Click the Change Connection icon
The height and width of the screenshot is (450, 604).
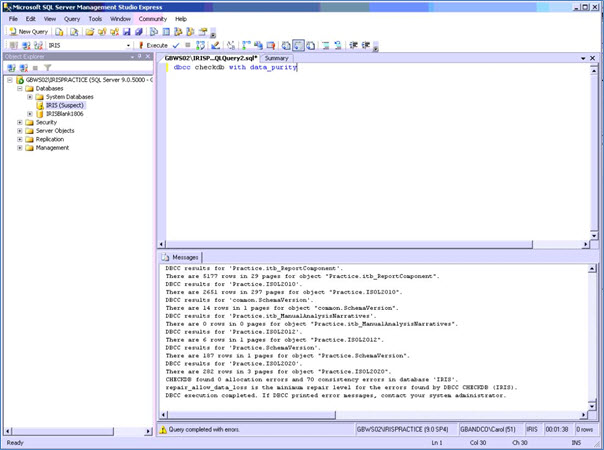(x=38, y=45)
